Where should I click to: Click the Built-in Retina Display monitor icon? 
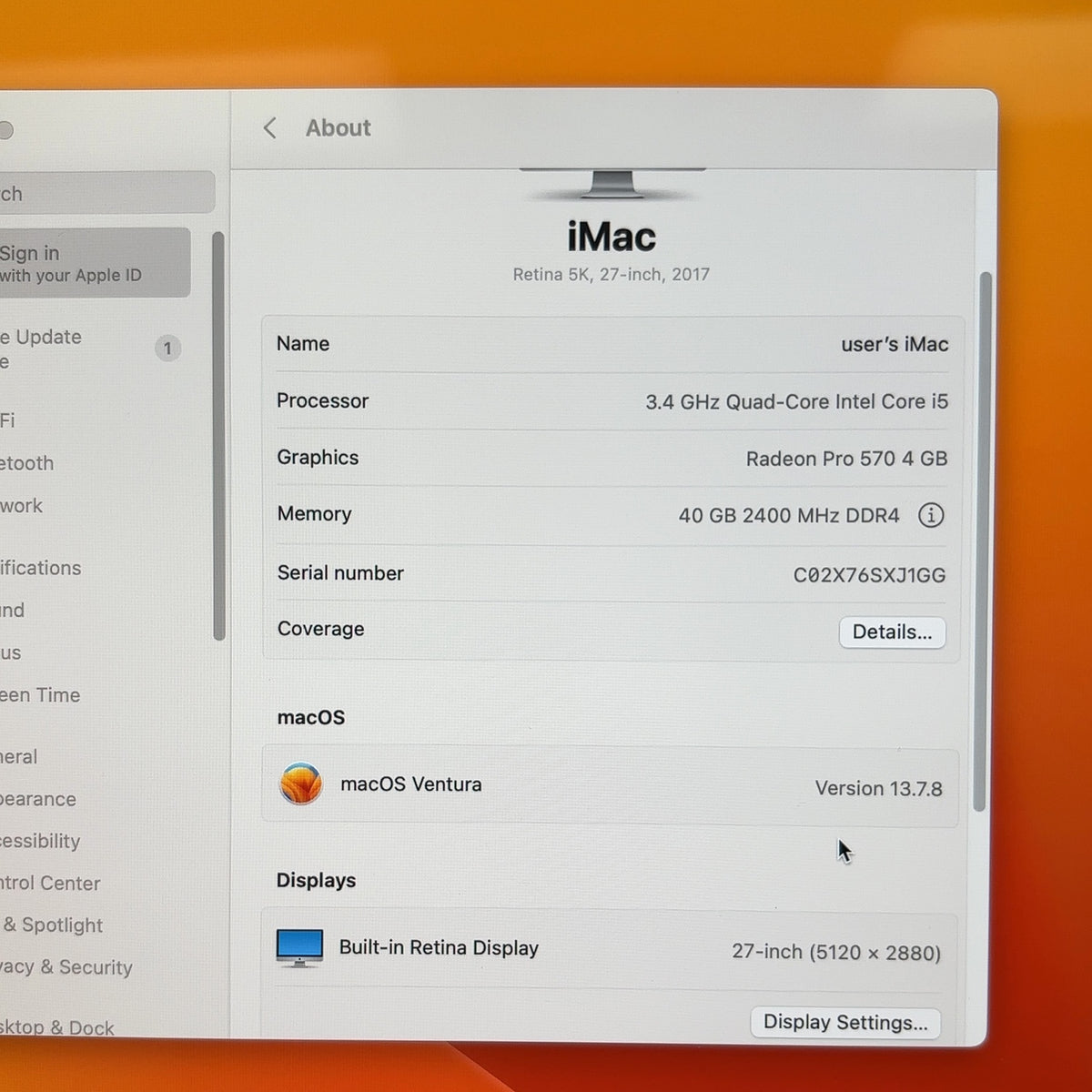299,947
